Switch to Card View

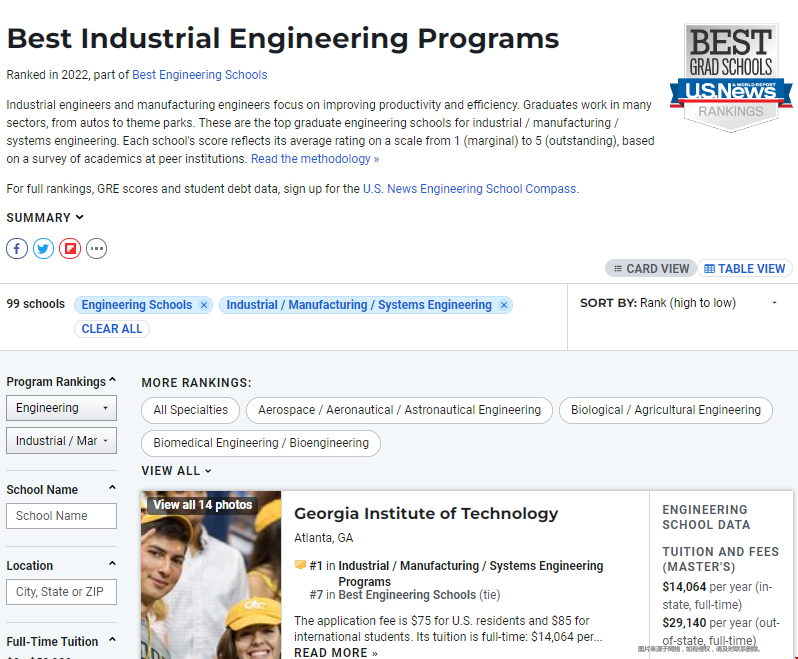(x=651, y=268)
